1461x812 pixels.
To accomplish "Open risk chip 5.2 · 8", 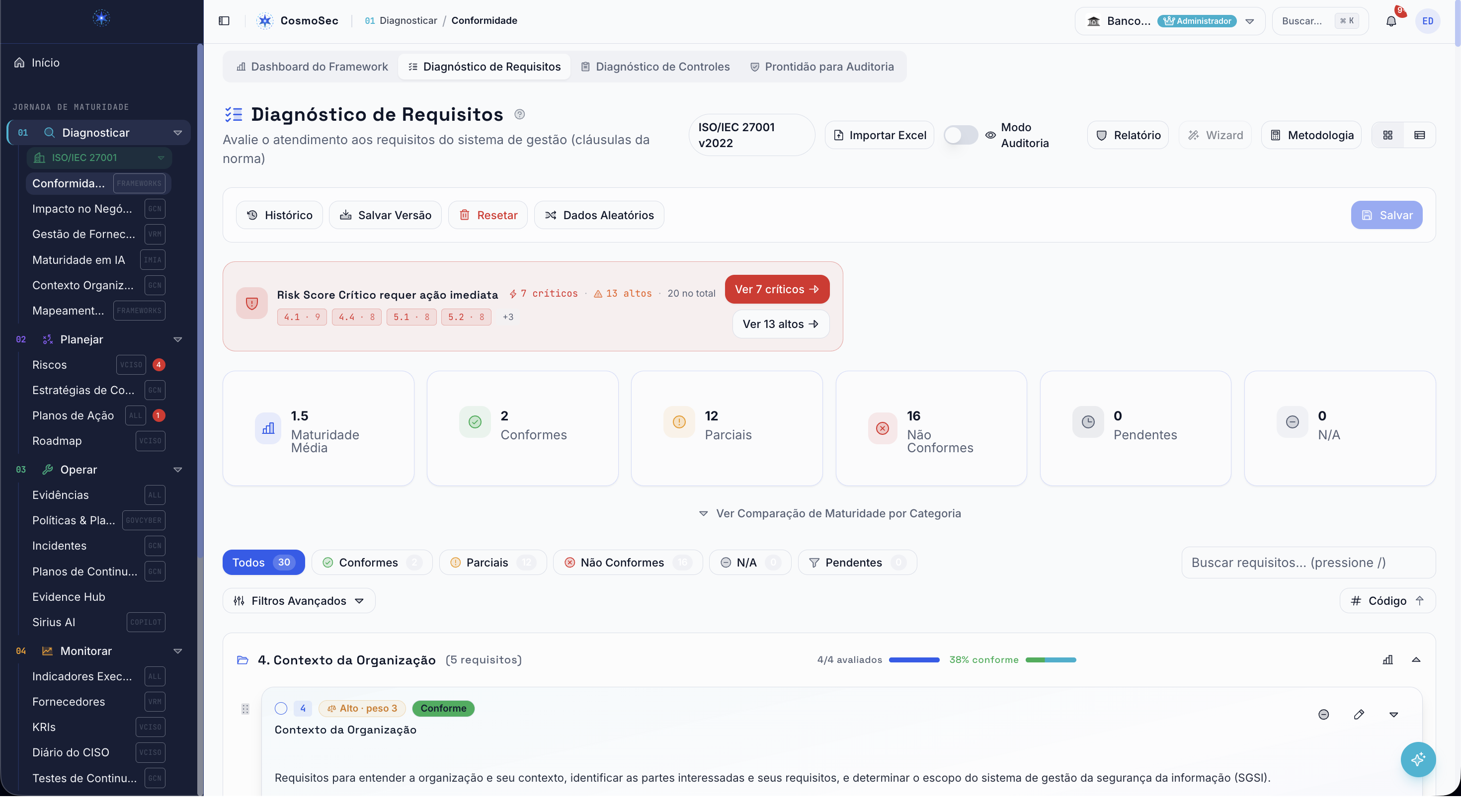I will point(466,317).
